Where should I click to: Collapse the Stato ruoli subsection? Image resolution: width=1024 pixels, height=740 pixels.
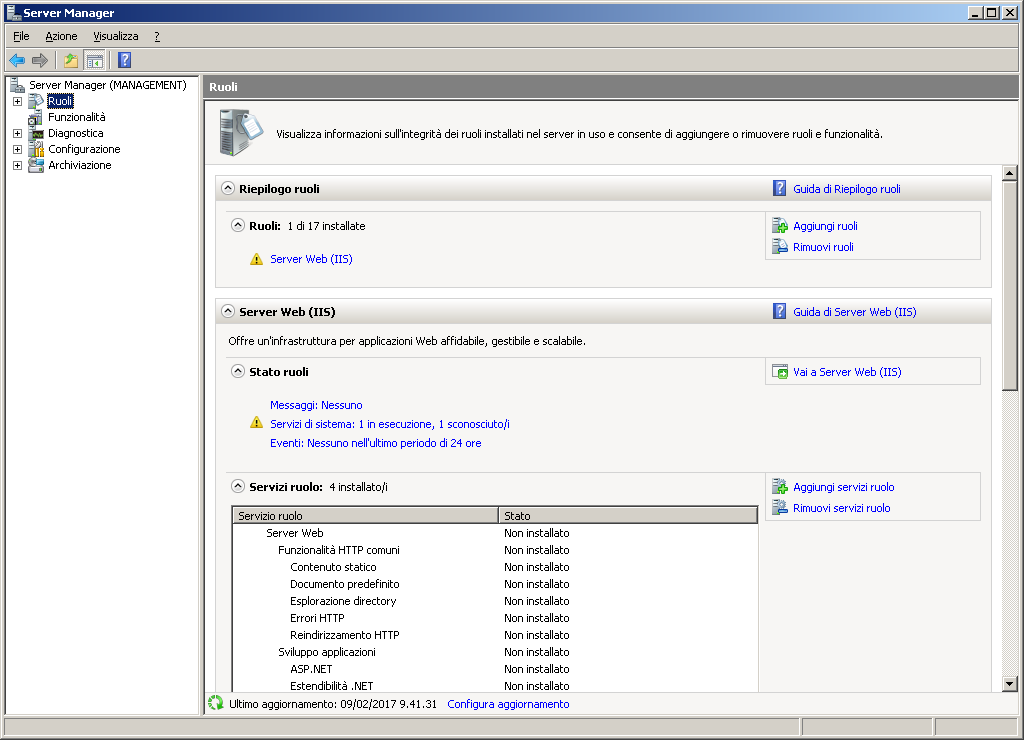tap(238, 371)
